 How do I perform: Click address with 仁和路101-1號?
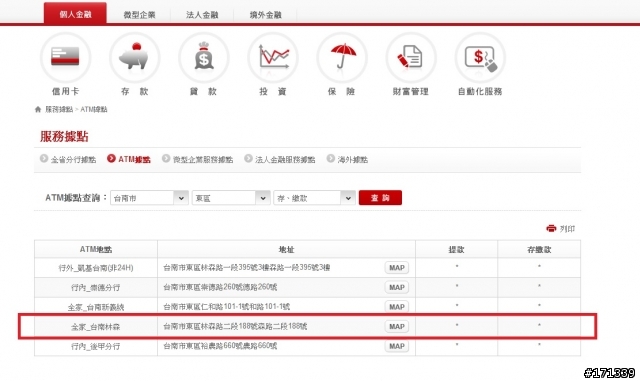[x=227, y=307]
